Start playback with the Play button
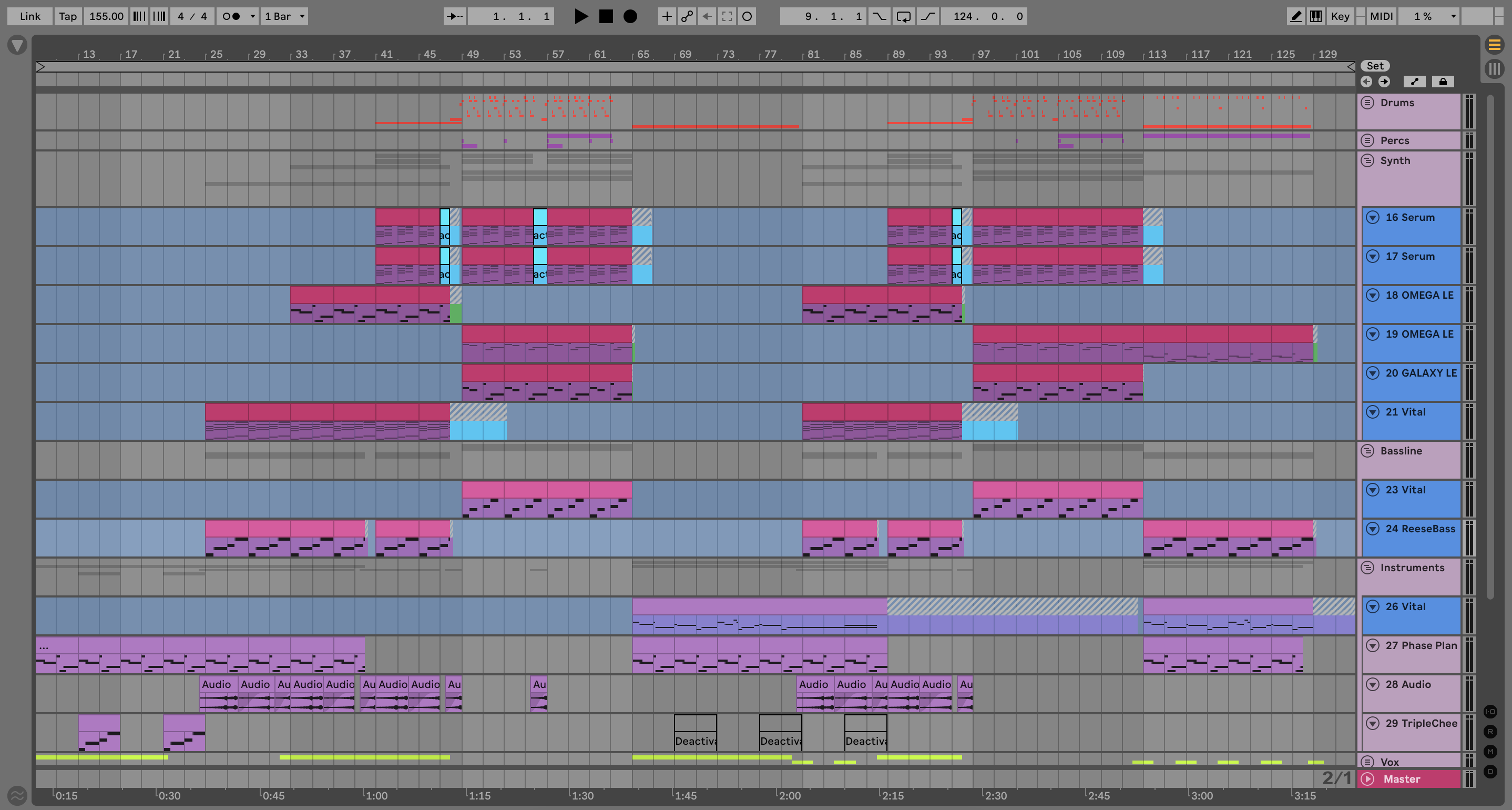Screen dimensions: 1512x810 [580, 16]
